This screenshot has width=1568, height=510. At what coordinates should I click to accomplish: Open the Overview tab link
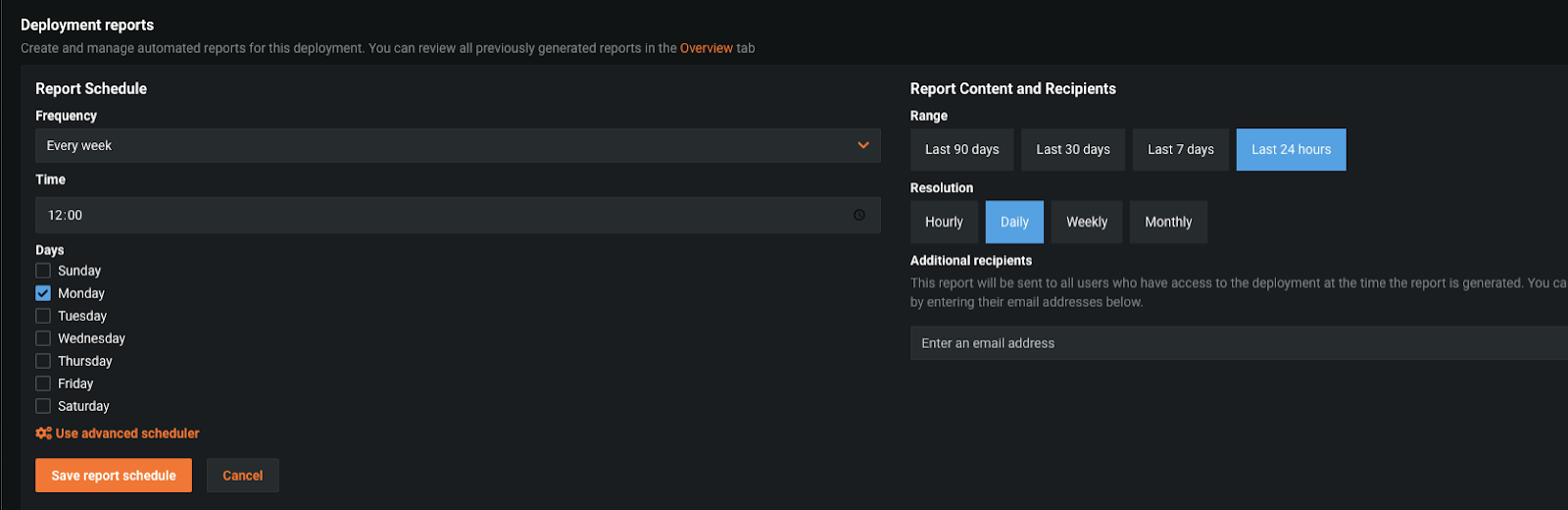(x=706, y=48)
